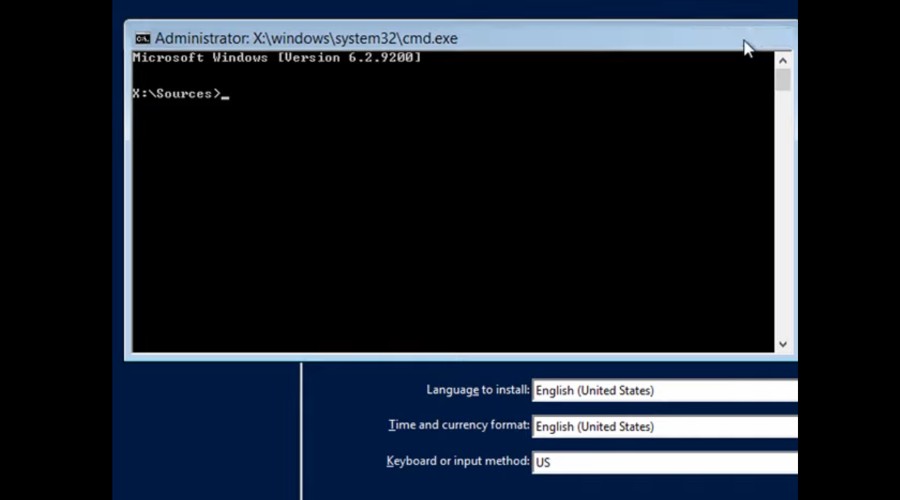Open the Time and currency format dropdown
The height and width of the screenshot is (500, 900).
[665, 427]
